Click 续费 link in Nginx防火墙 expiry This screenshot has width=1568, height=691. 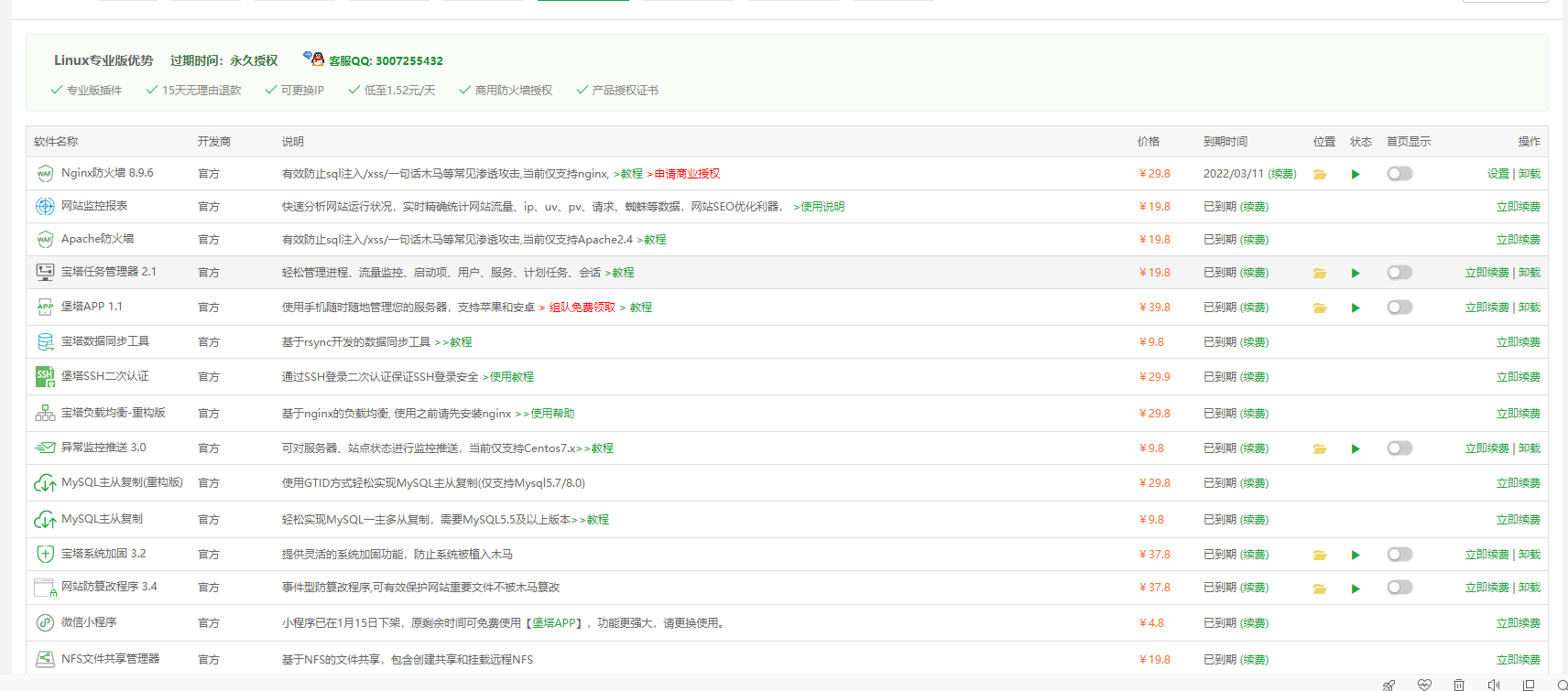click(1282, 173)
